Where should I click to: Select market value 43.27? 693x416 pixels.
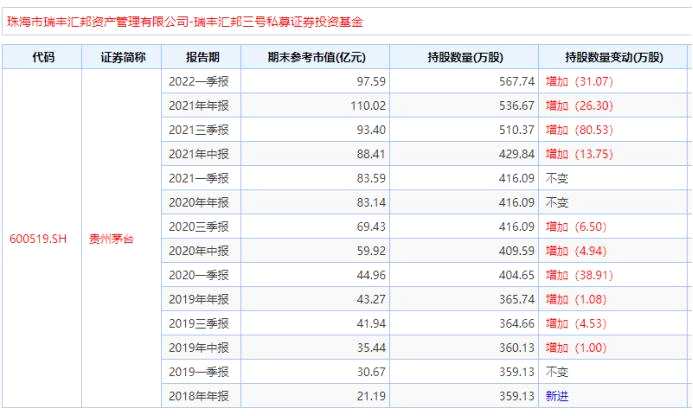point(371,299)
